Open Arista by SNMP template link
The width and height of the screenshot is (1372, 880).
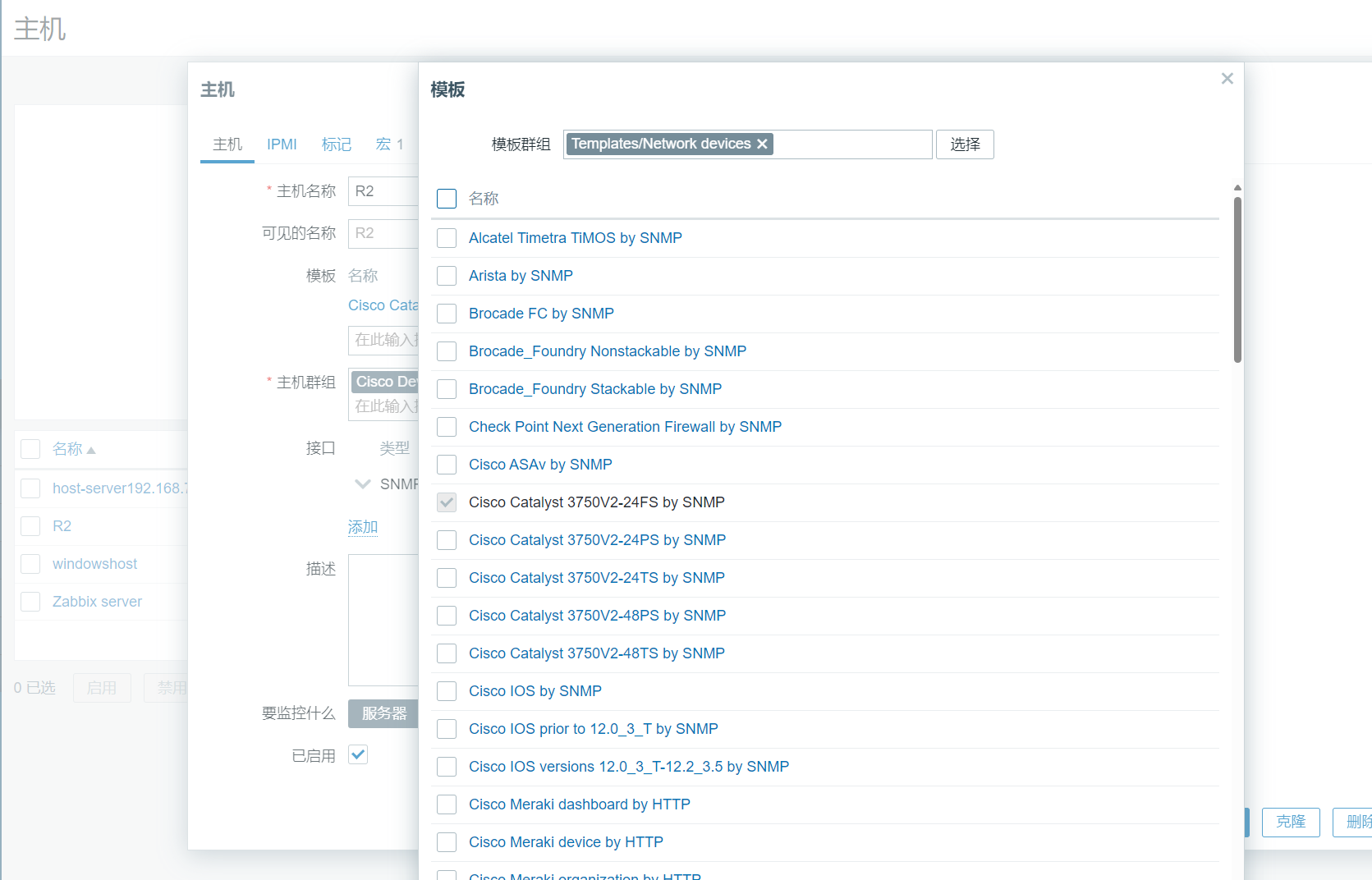tap(521, 276)
